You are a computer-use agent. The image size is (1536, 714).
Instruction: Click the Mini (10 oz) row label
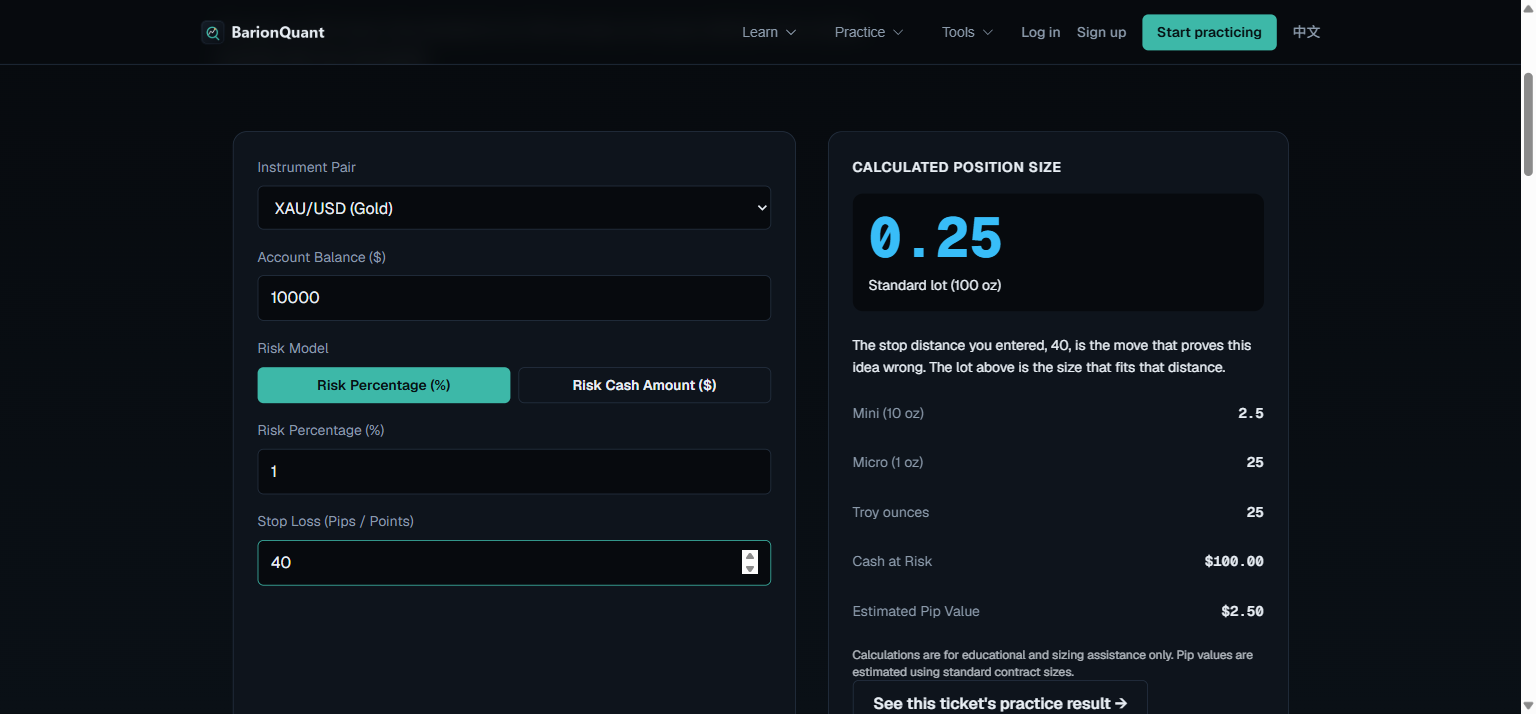pos(888,413)
